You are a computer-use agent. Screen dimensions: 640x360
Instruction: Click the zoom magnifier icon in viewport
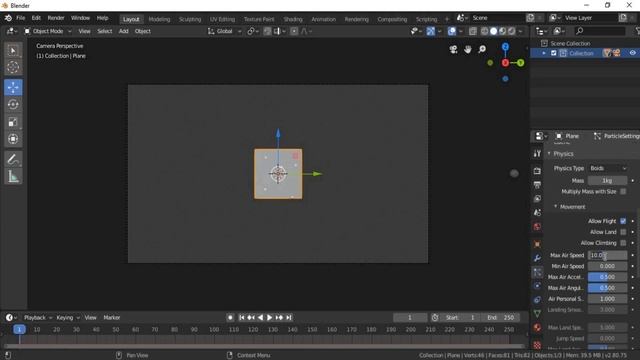click(x=482, y=49)
